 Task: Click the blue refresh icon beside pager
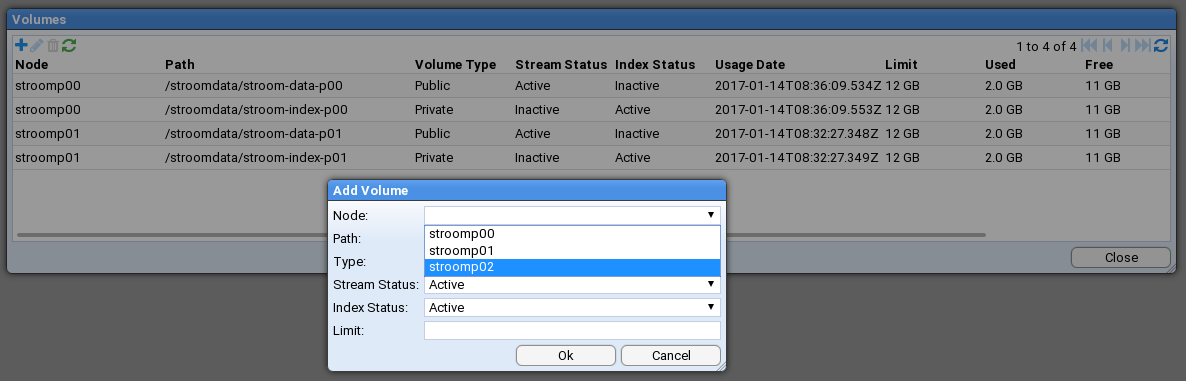[x=1161, y=45]
